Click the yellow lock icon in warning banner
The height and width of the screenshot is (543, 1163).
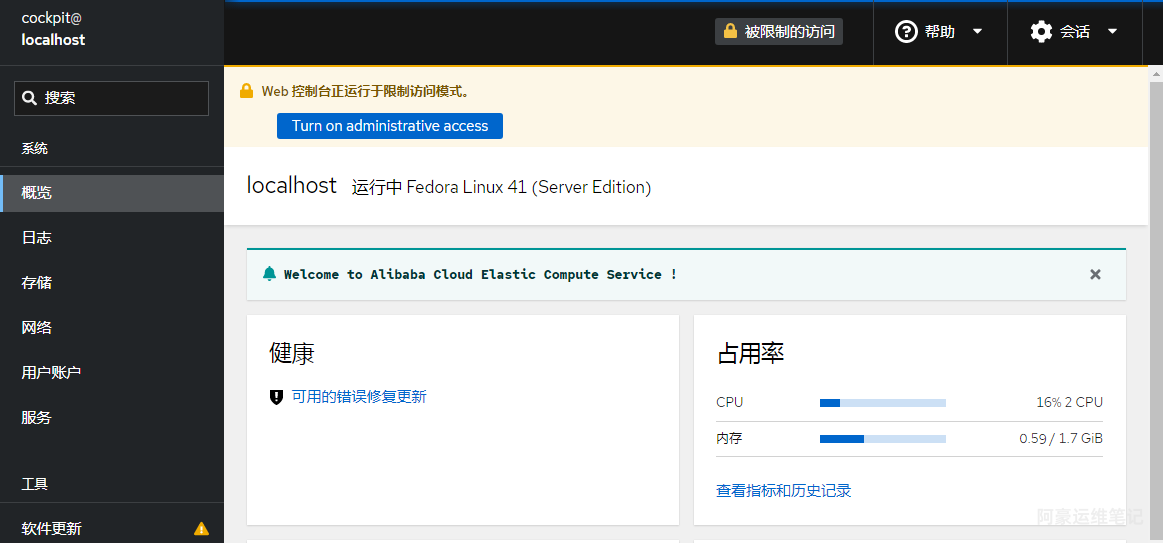246,91
